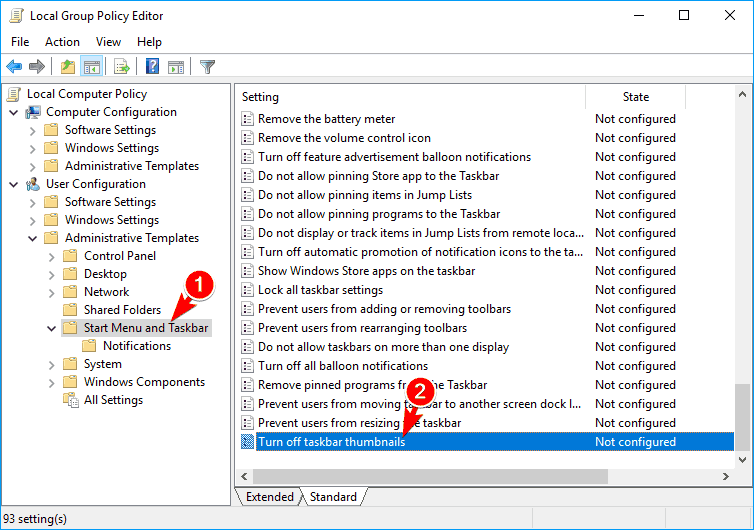Screen dimensions: 754x530
Task: Toggle Show/Hide Console Tree toolbar icon
Action: 91,67
